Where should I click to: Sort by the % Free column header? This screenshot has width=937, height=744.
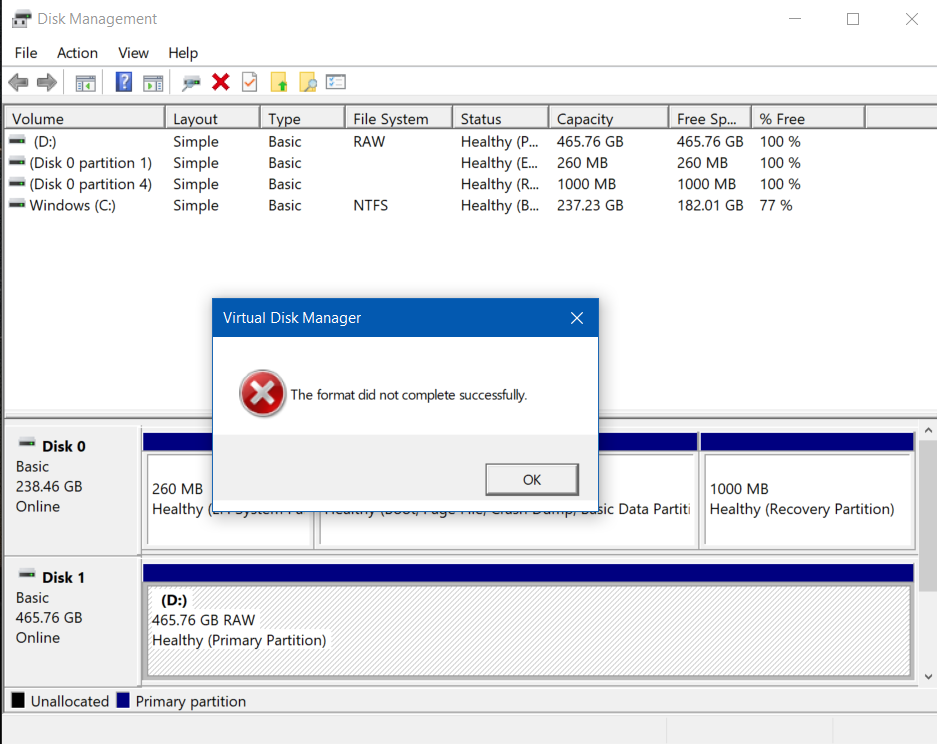pos(809,118)
